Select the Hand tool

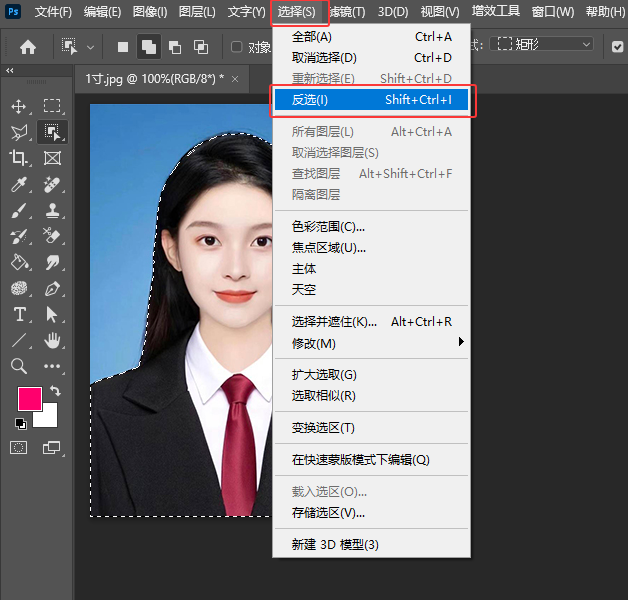click(x=52, y=340)
